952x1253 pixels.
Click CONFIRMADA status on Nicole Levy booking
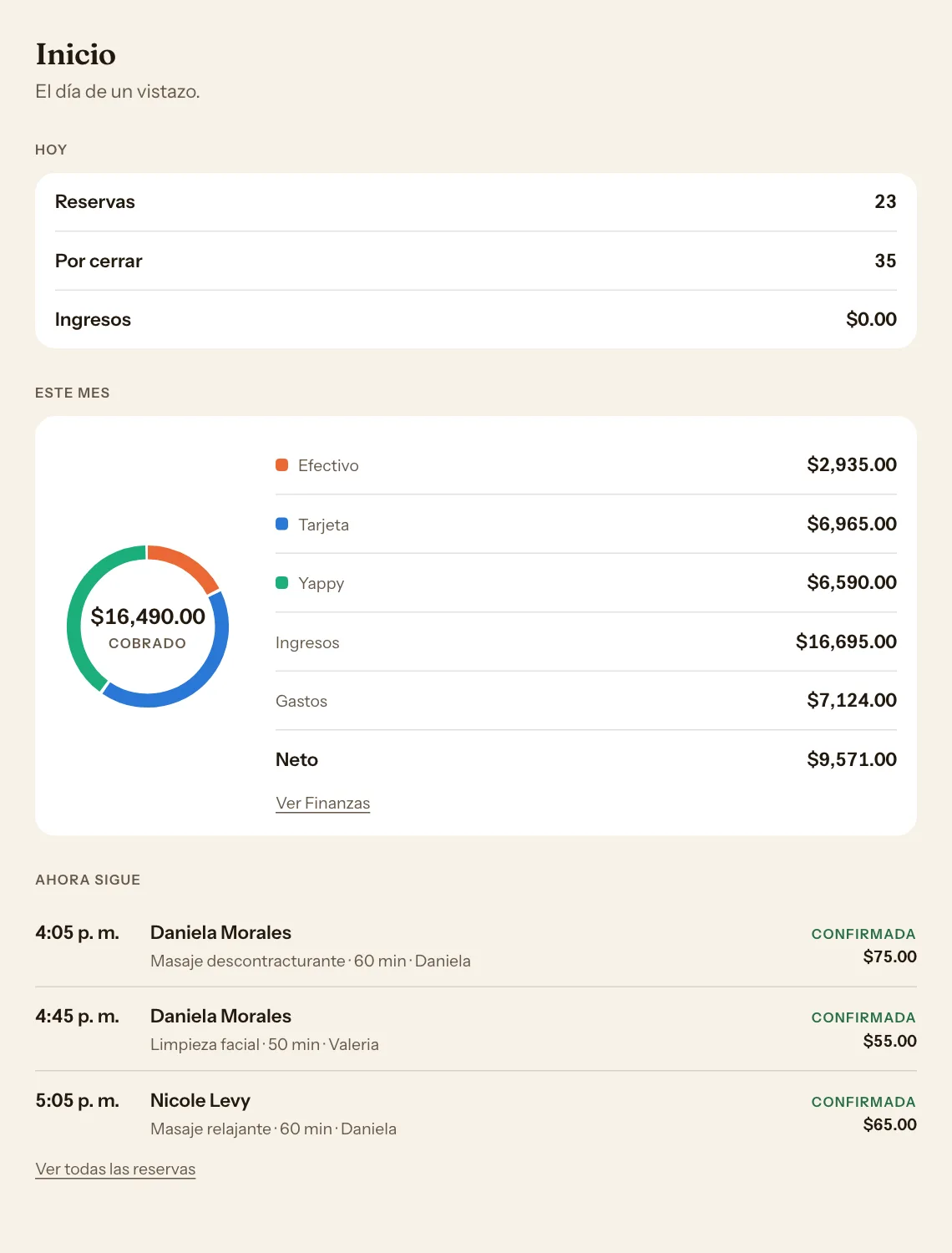coord(863,1102)
